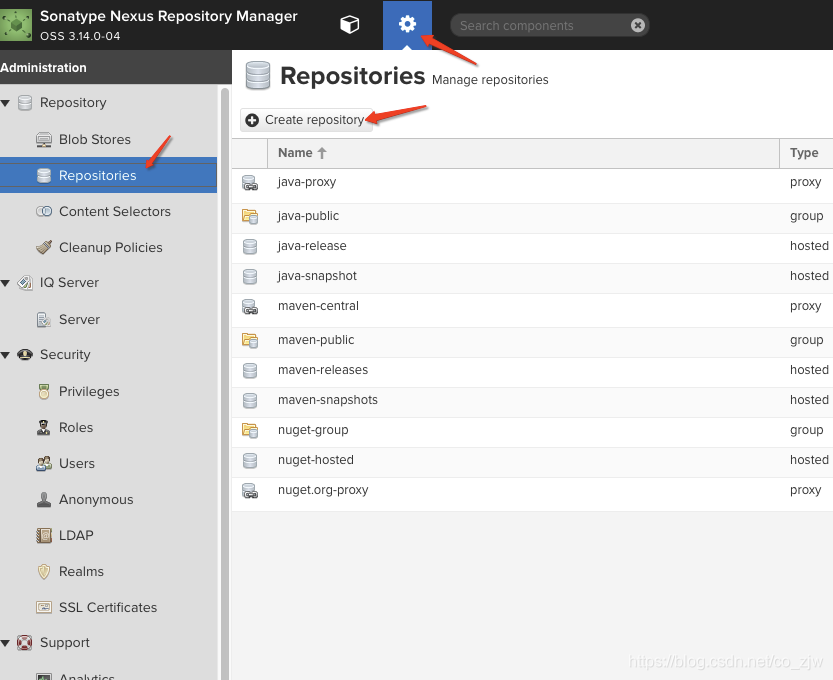The height and width of the screenshot is (680, 833).
Task: Open SSL Certificates text in sidebar
Action: pos(108,608)
